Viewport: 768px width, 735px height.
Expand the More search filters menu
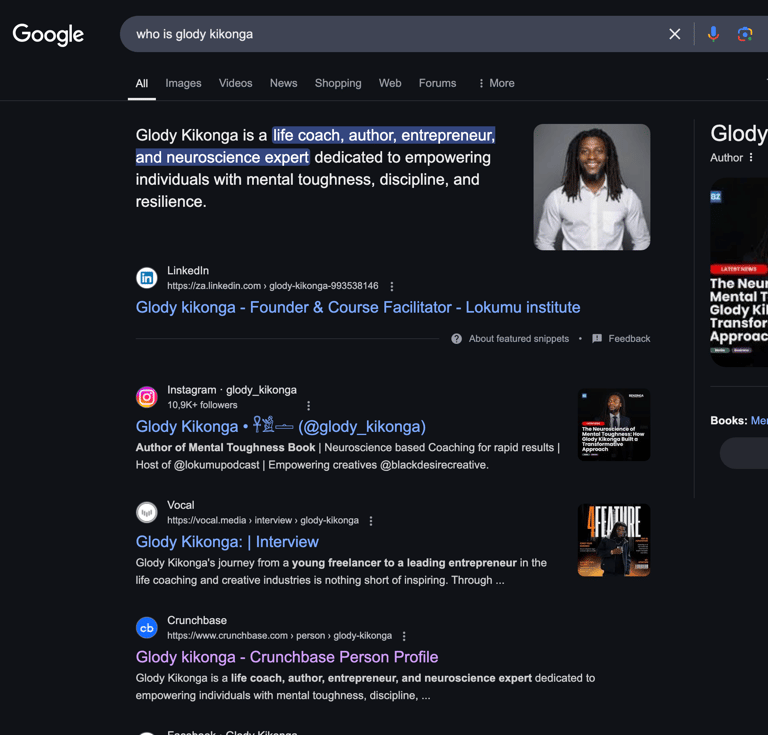496,83
